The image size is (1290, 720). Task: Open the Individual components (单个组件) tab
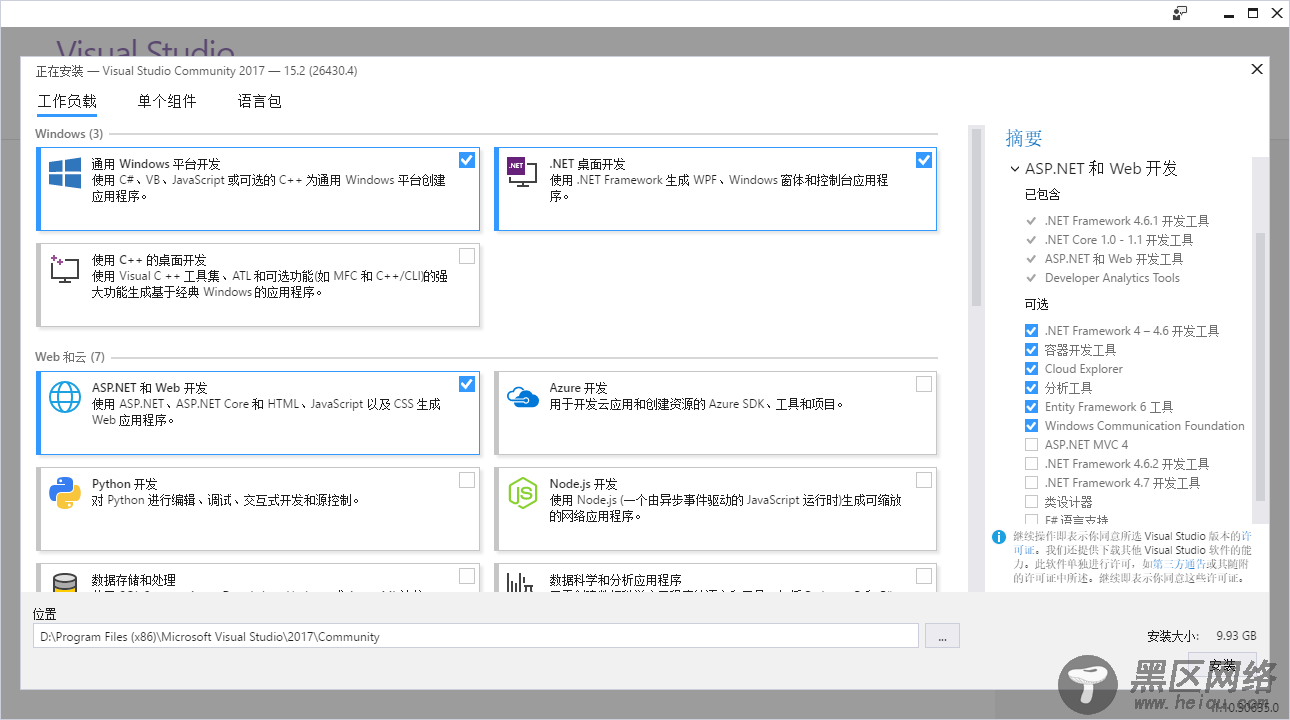[167, 101]
